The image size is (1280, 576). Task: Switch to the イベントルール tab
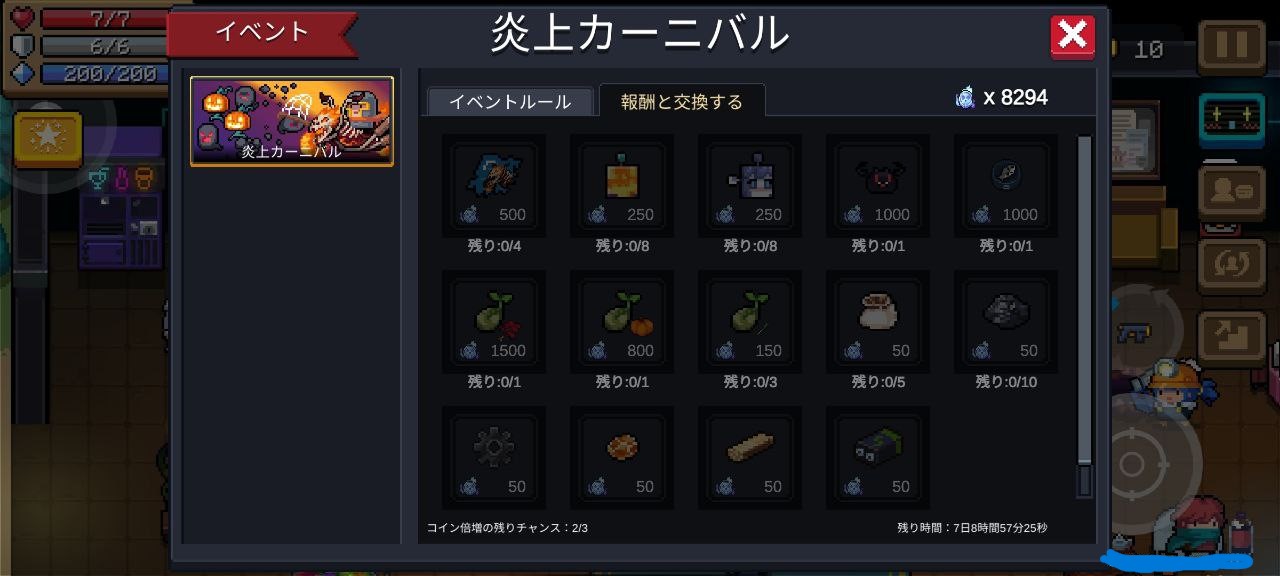[510, 102]
